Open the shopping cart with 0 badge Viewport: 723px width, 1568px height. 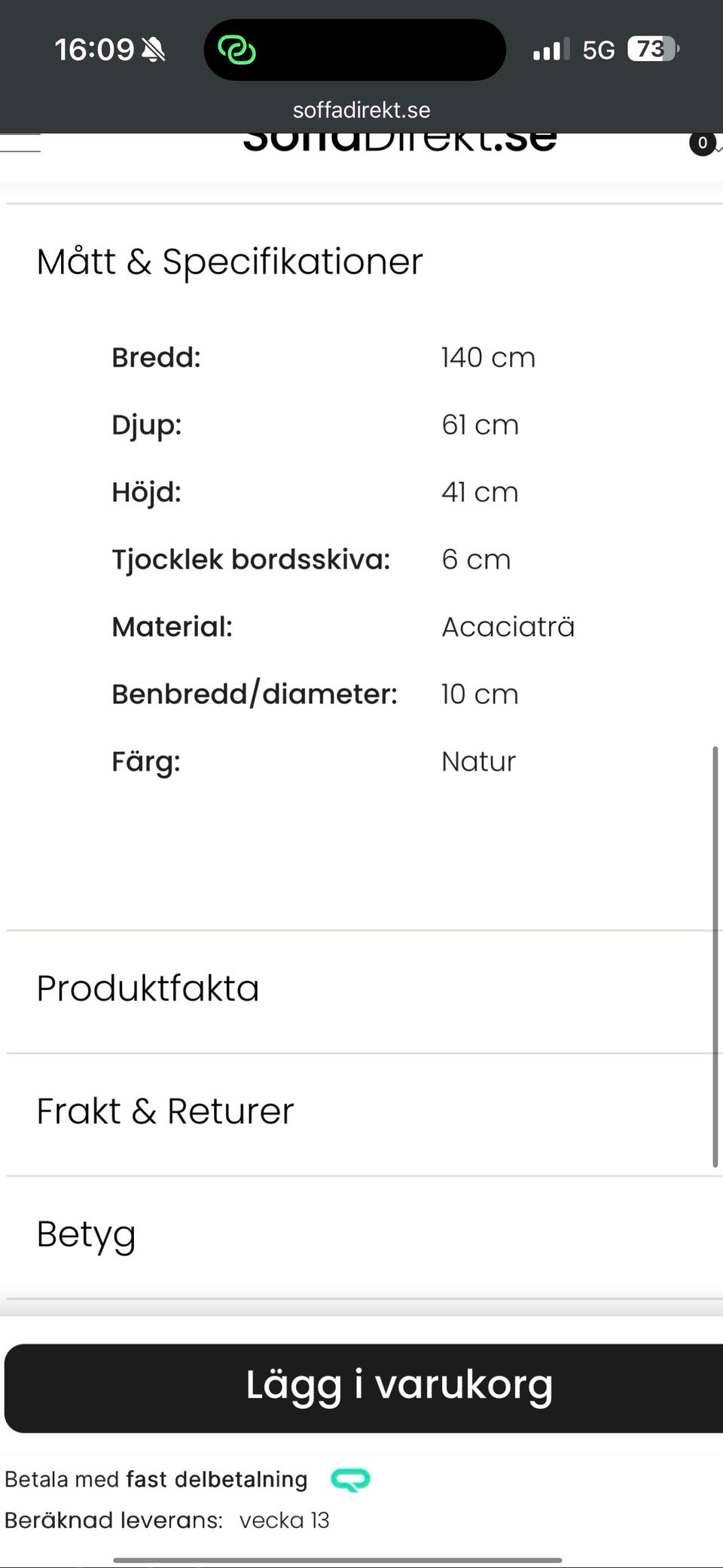click(703, 142)
